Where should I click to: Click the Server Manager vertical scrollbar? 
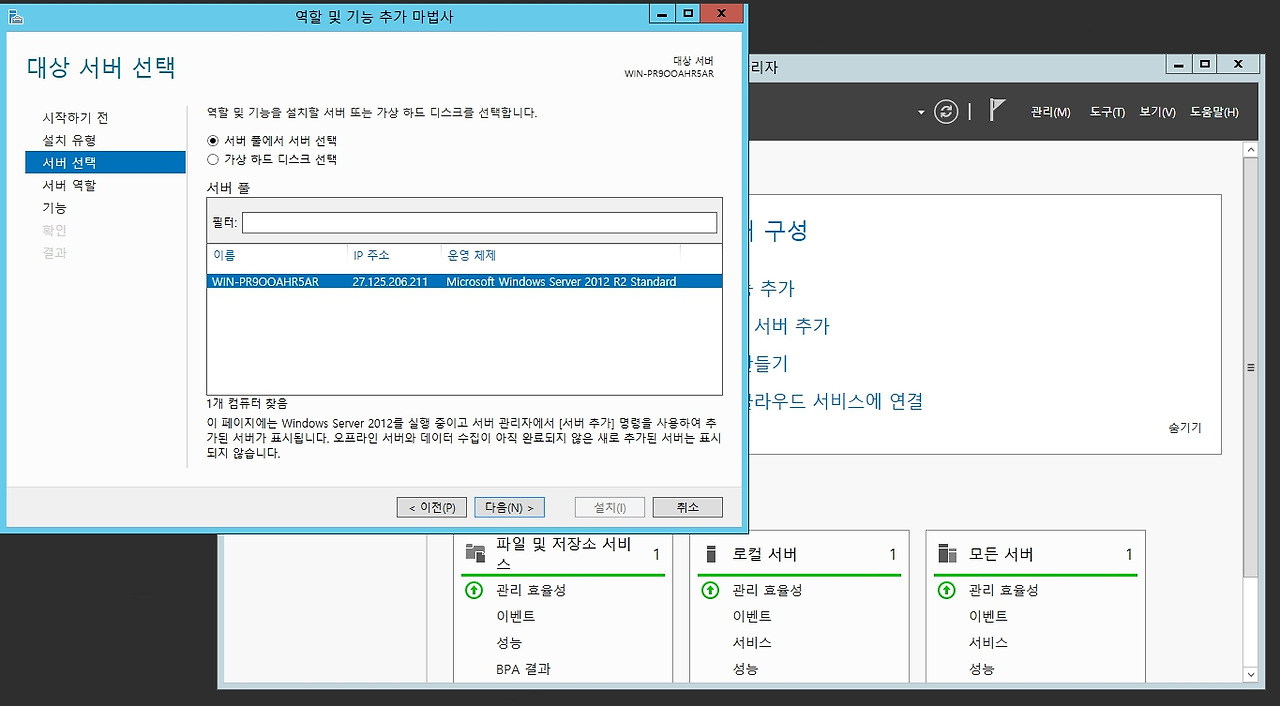[1249, 368]
